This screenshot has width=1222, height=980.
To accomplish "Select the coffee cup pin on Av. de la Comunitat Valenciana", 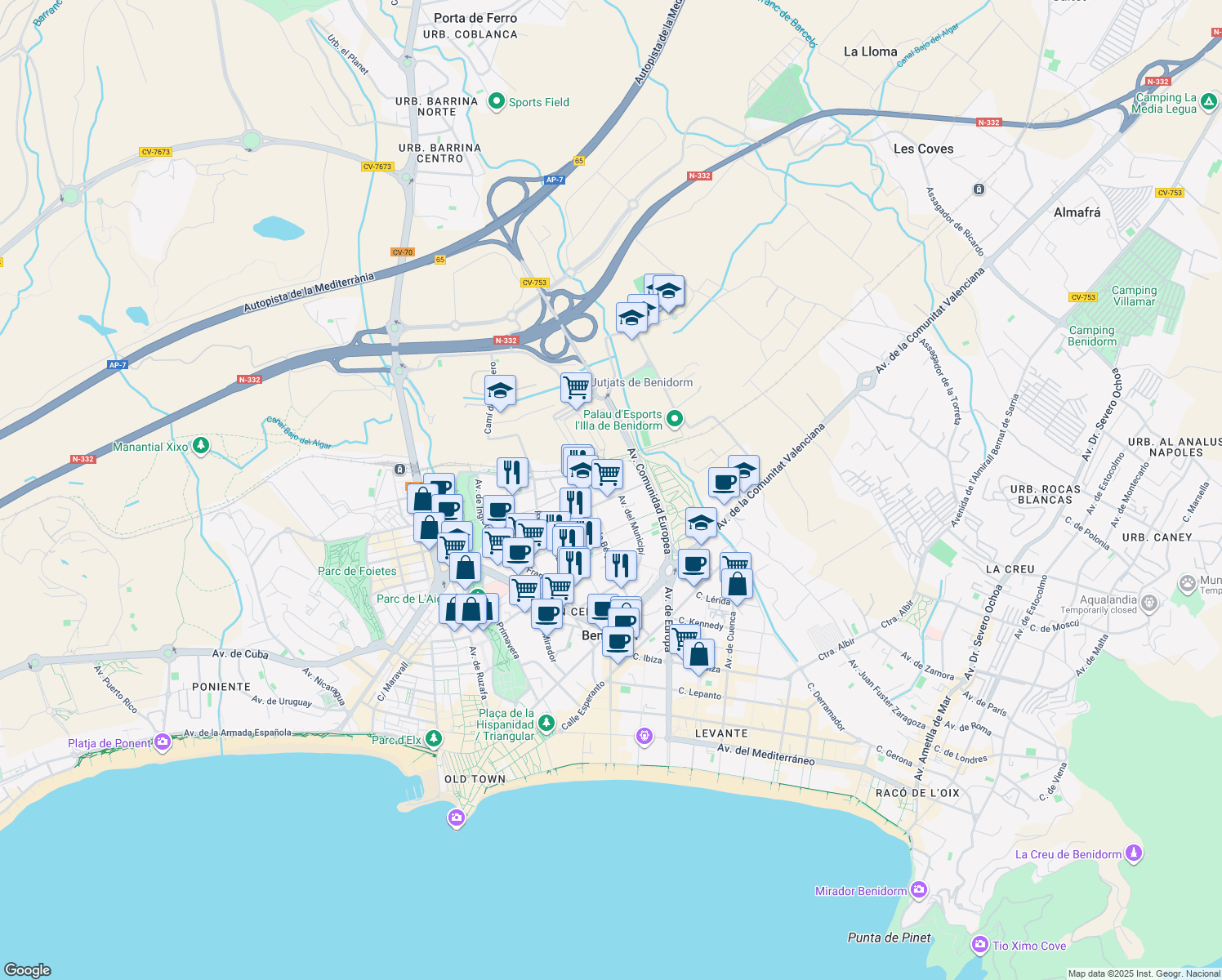I will [x=722, y=482].
